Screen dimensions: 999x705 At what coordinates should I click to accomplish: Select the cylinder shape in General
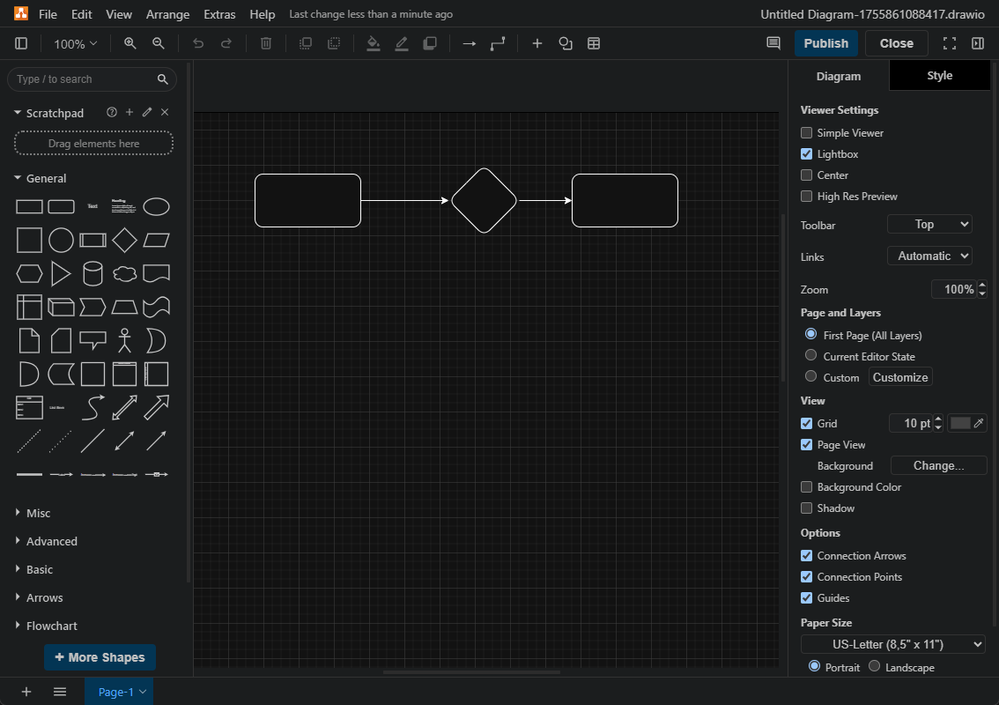coord(93,273)
